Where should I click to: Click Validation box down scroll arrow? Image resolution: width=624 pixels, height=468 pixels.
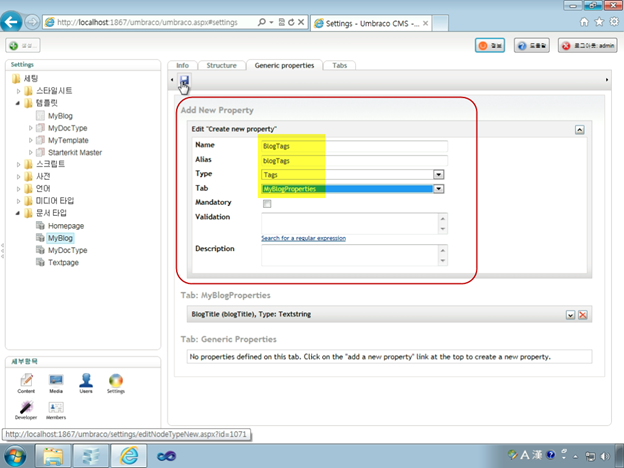(x=443, y=229)
